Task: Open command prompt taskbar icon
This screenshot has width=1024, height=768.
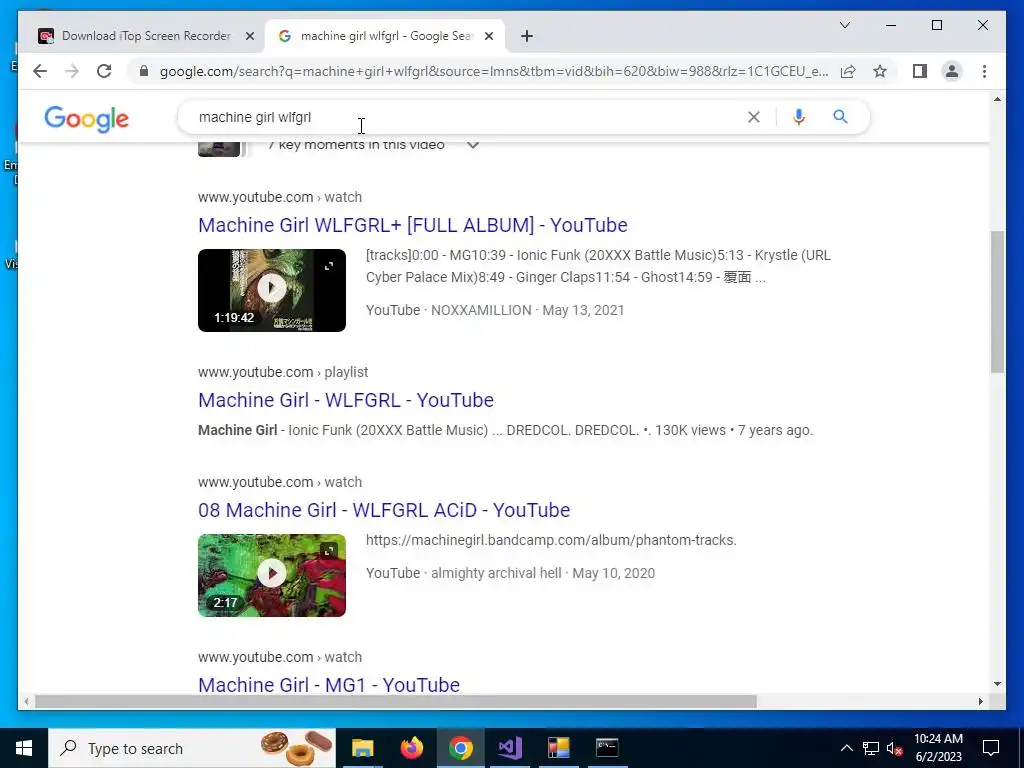Action: point(607,748)
